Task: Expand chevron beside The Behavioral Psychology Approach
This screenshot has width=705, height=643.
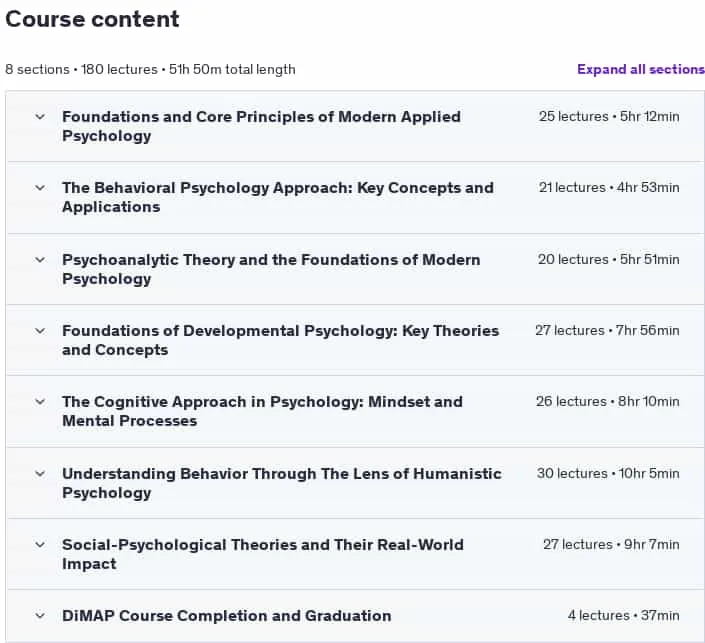Action: (x=40, y=188)
